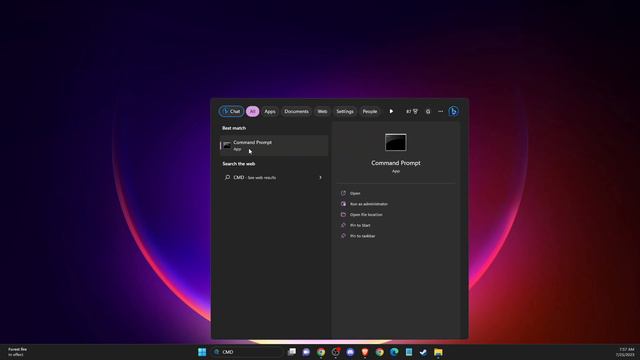This screenshot has height=360, width=640.
Task: Open Chrome icon between Brave and Edge
Action: click(x=380, y=352)
